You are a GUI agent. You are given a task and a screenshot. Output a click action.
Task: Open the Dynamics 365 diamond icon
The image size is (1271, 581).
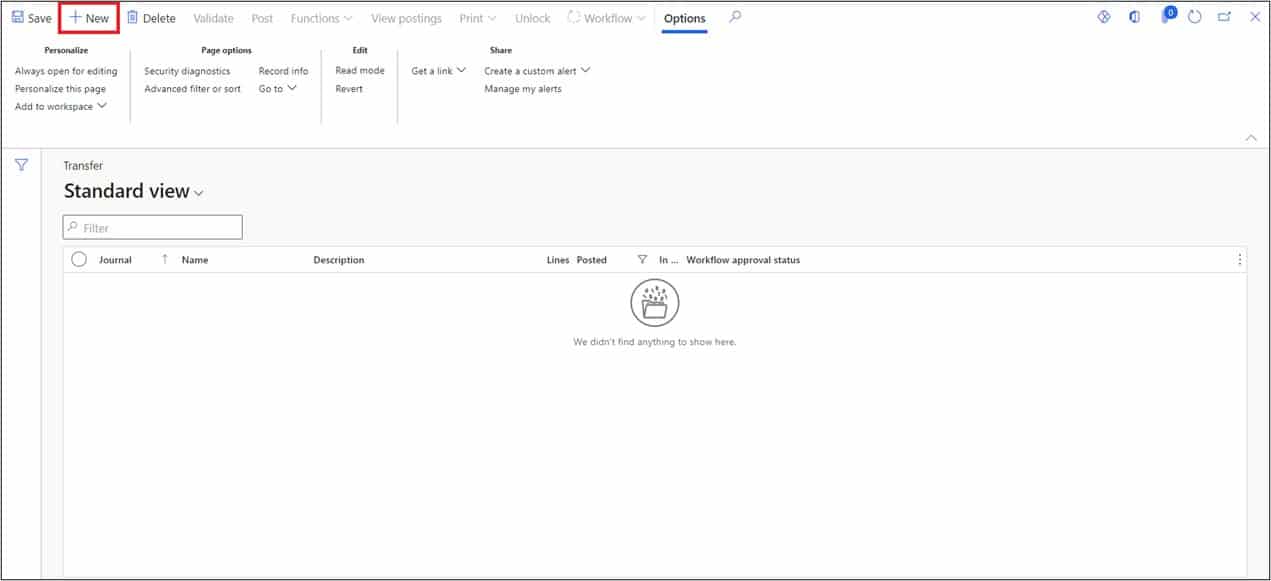[1104, 17]
